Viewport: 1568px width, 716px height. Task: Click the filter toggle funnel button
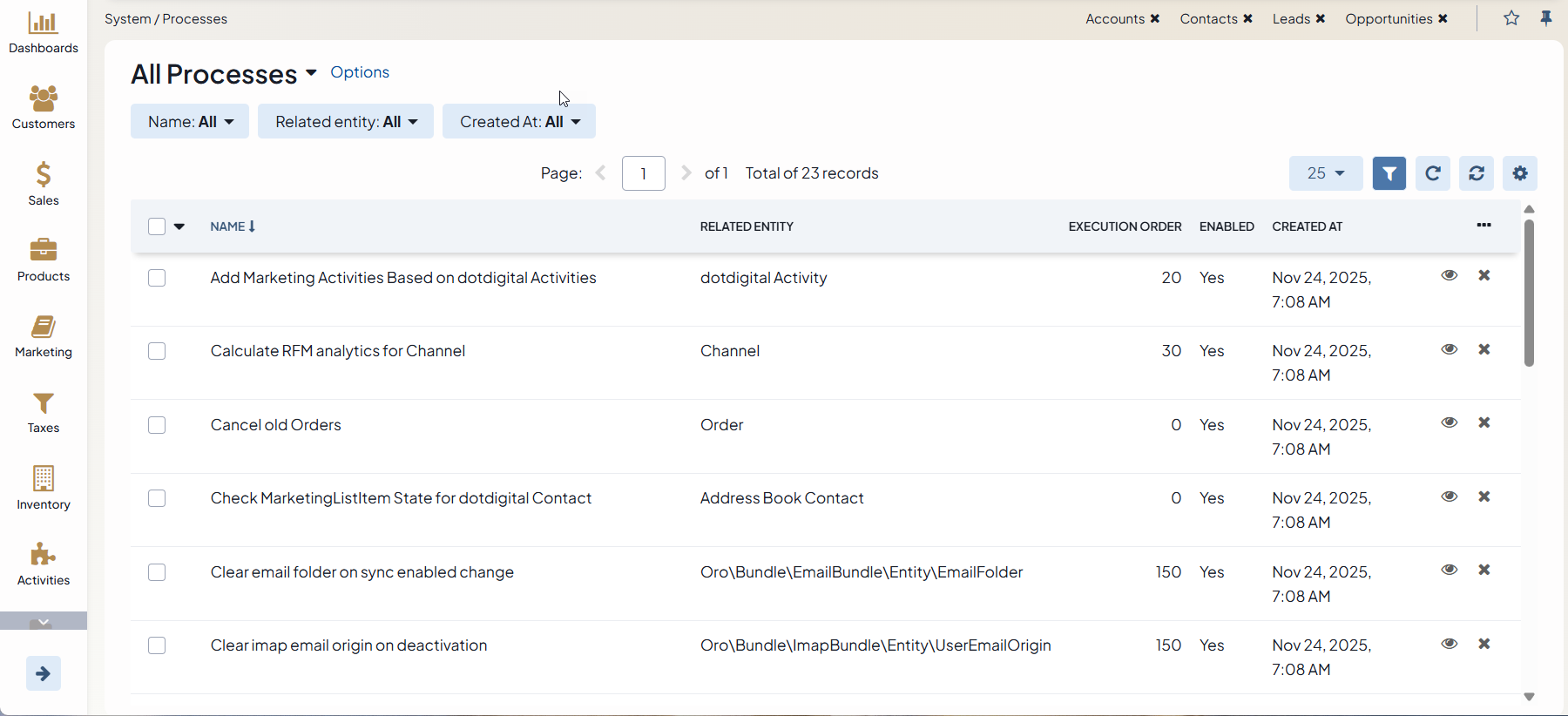(x=1389, y=173)
